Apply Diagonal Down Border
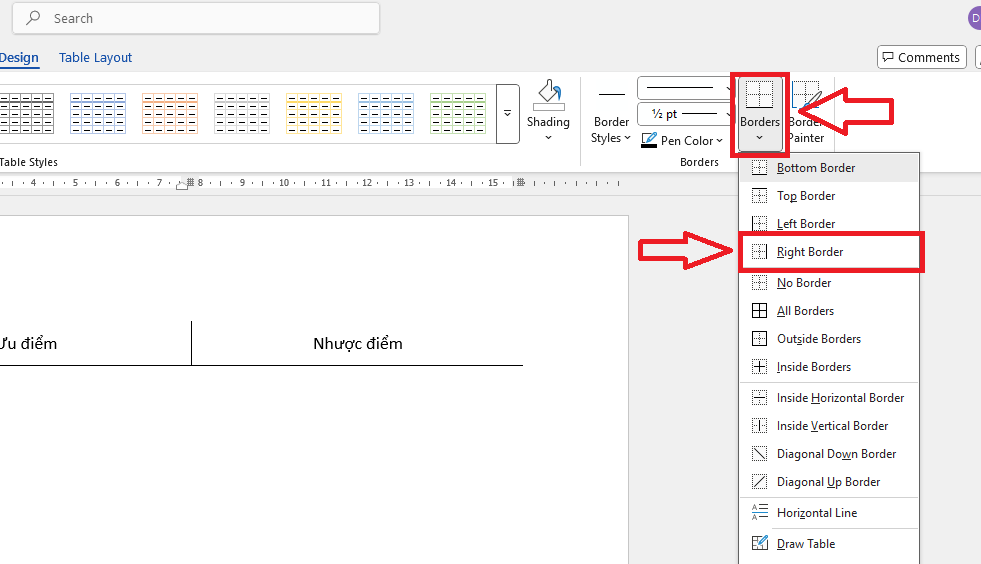981x564 pixels. coord(836,454)
